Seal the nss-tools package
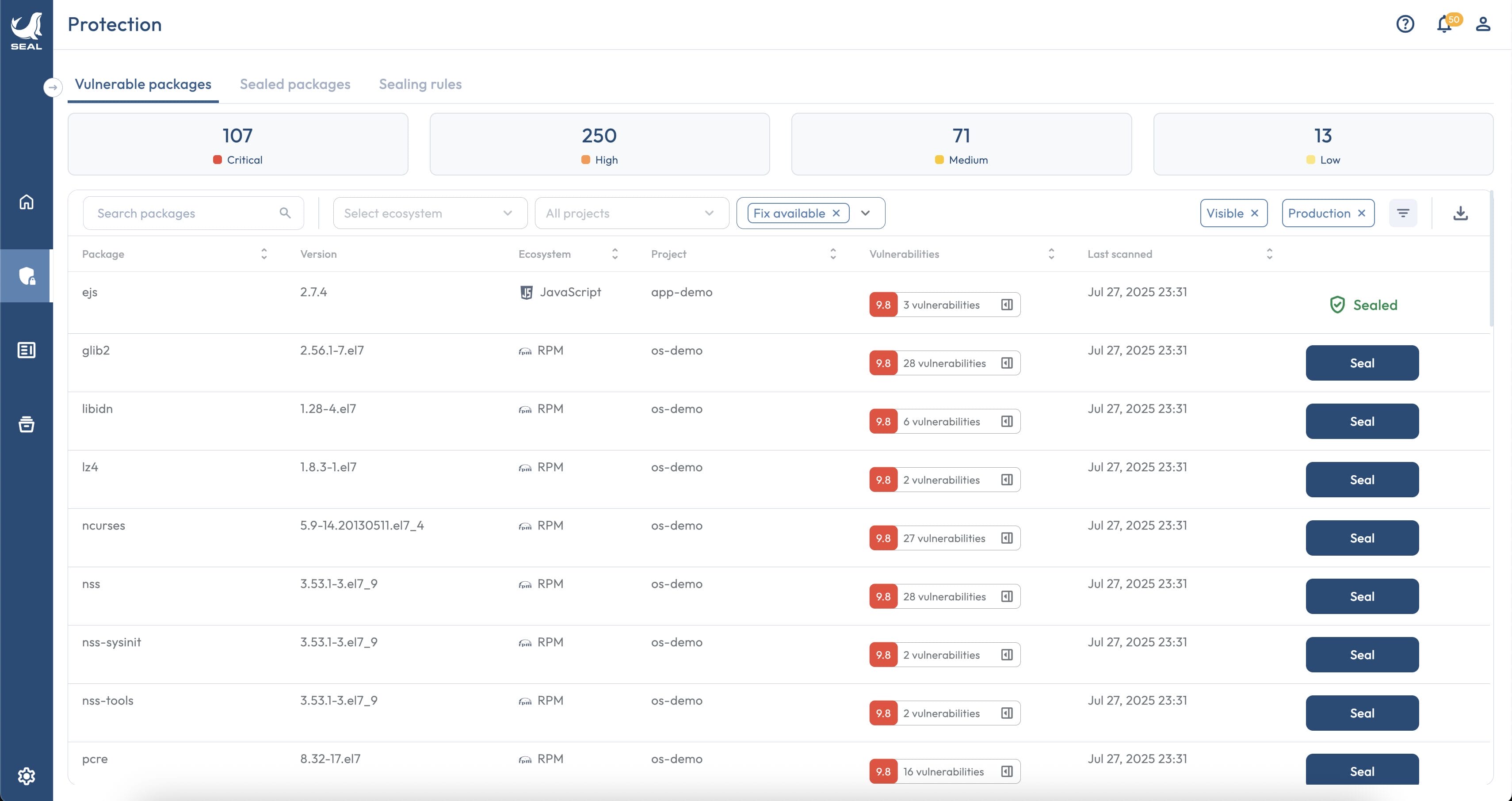The height and width of the screenshot is (801, 1512). pos(1362,713)
